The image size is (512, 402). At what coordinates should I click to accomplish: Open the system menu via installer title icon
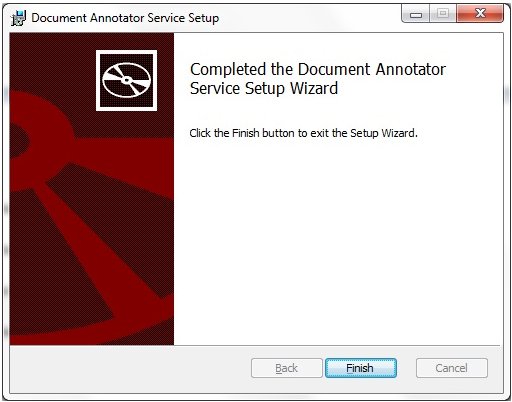(x=18, y=18)
